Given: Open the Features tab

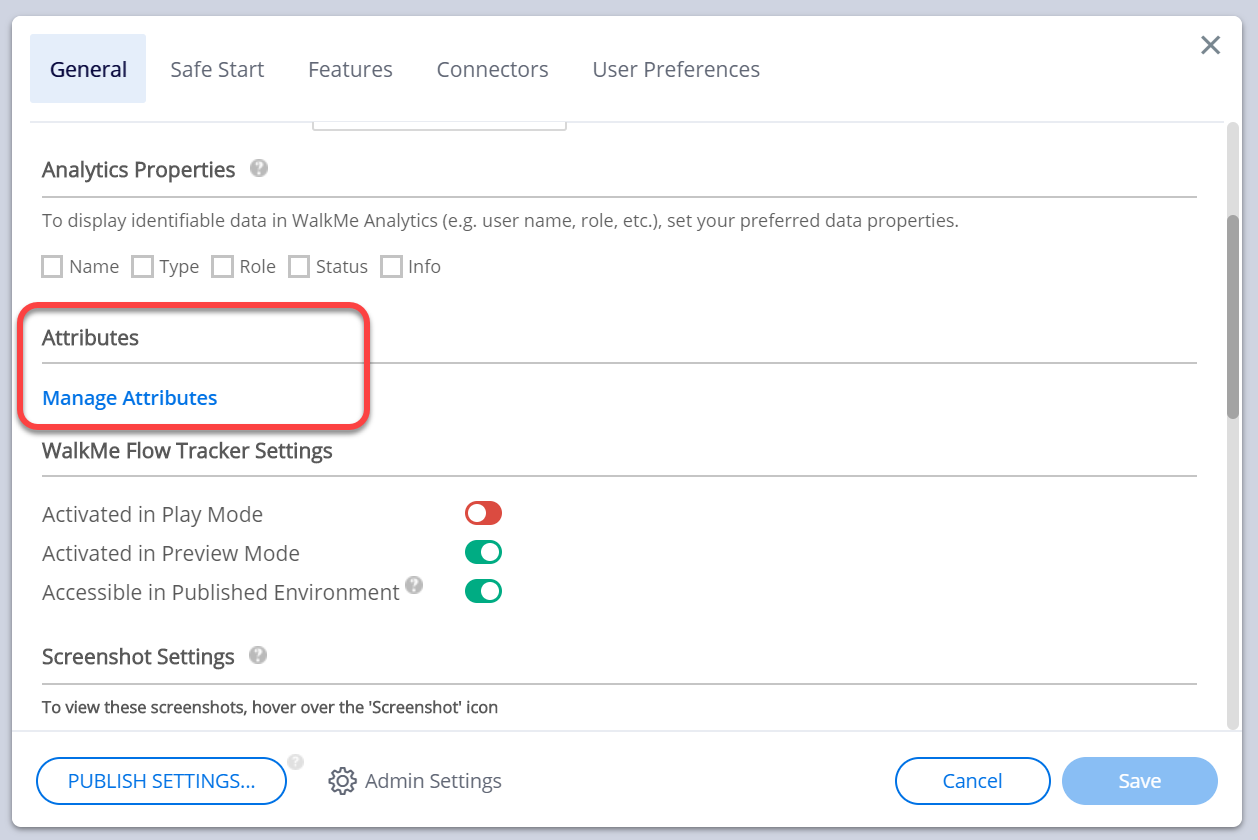Looking at the screenshot, I should click(x=350, y=69).
